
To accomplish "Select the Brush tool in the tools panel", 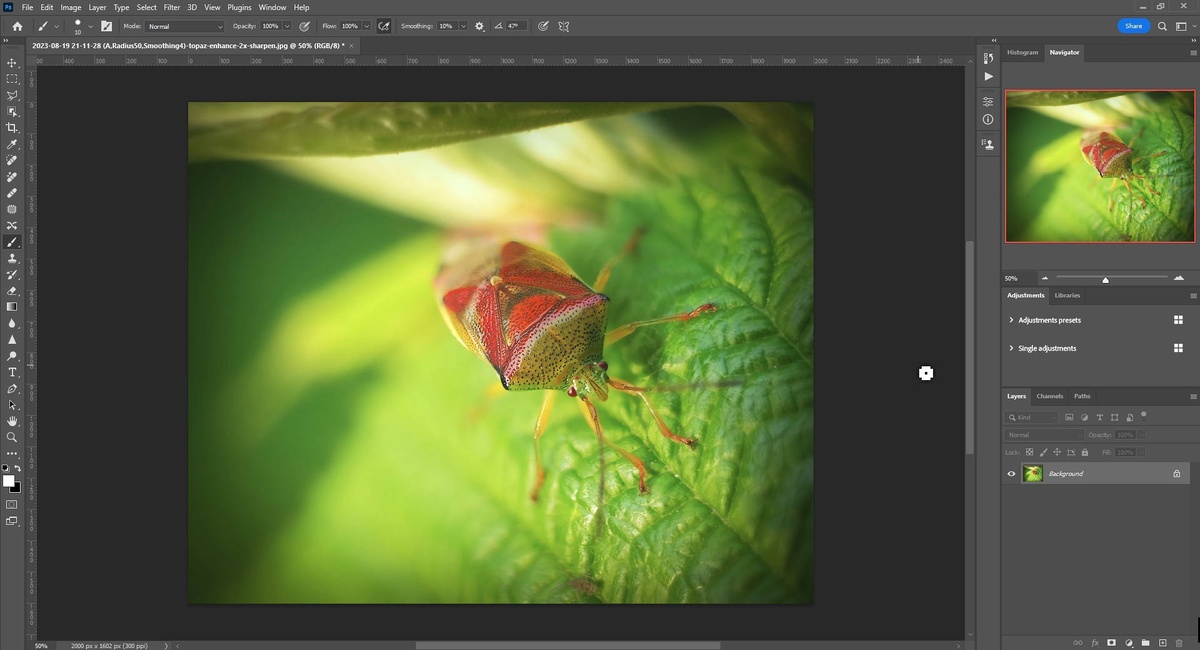I will pos(13,241).
